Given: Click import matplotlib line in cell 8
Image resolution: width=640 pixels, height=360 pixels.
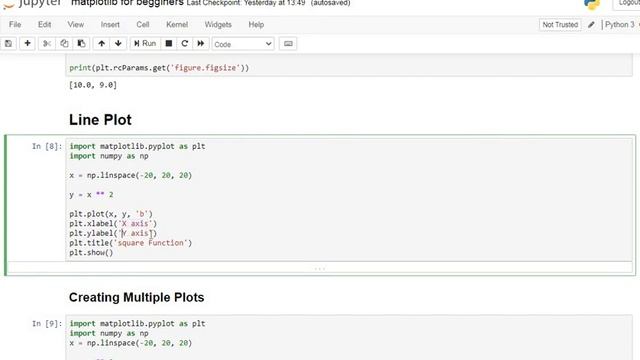Looking at the screenshot, I should [x=137, y=146].
